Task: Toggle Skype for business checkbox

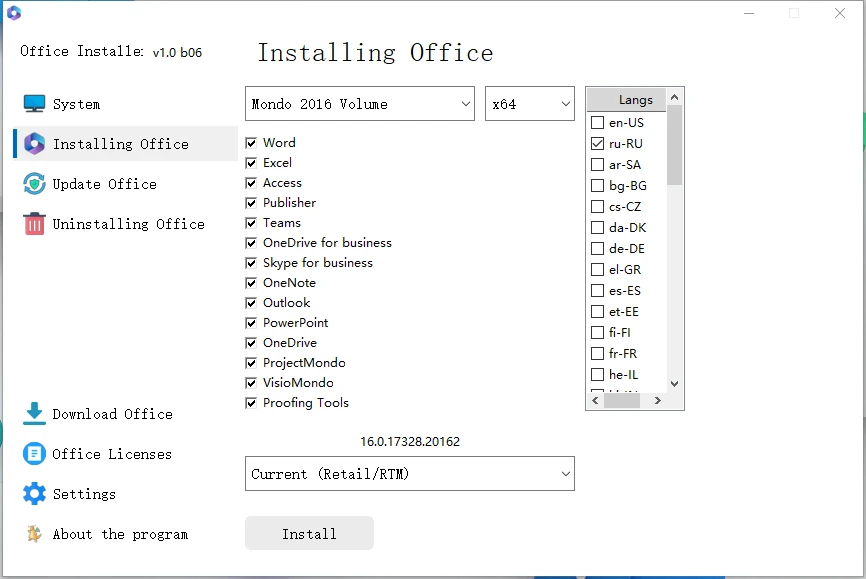Action: coord(251,263)
